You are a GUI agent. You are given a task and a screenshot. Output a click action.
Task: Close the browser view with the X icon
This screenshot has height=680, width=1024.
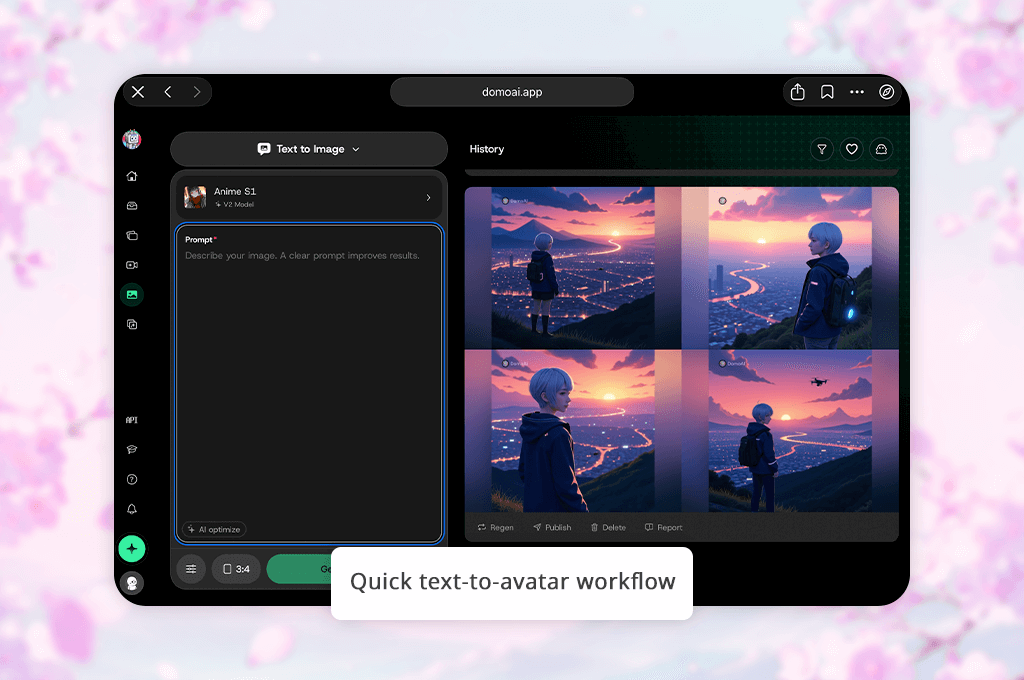[x=138, y=92]
